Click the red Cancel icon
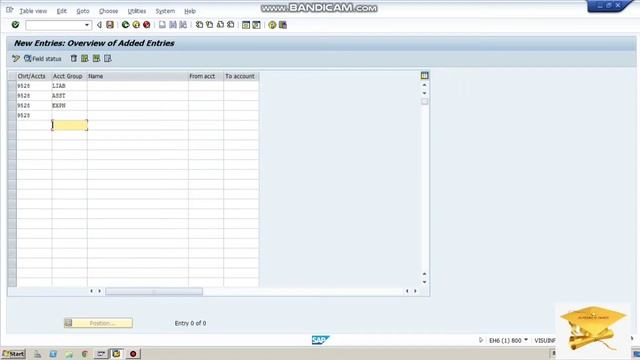Viewport: 640px width, 360px height. pos(147,25)
